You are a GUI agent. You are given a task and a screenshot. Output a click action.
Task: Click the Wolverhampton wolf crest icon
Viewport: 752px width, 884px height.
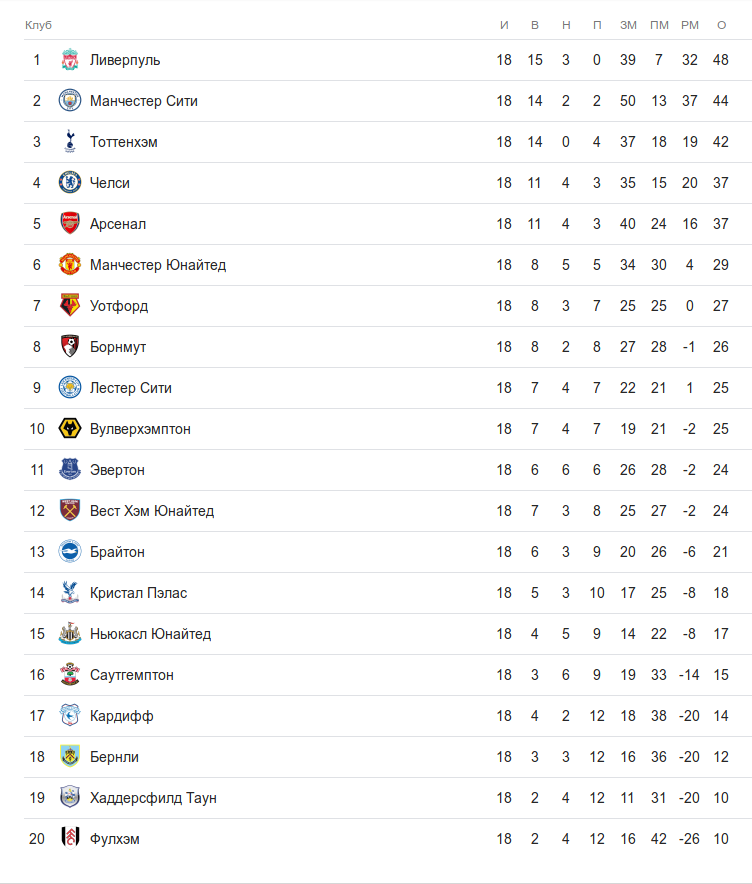click(x=69, y=429)
